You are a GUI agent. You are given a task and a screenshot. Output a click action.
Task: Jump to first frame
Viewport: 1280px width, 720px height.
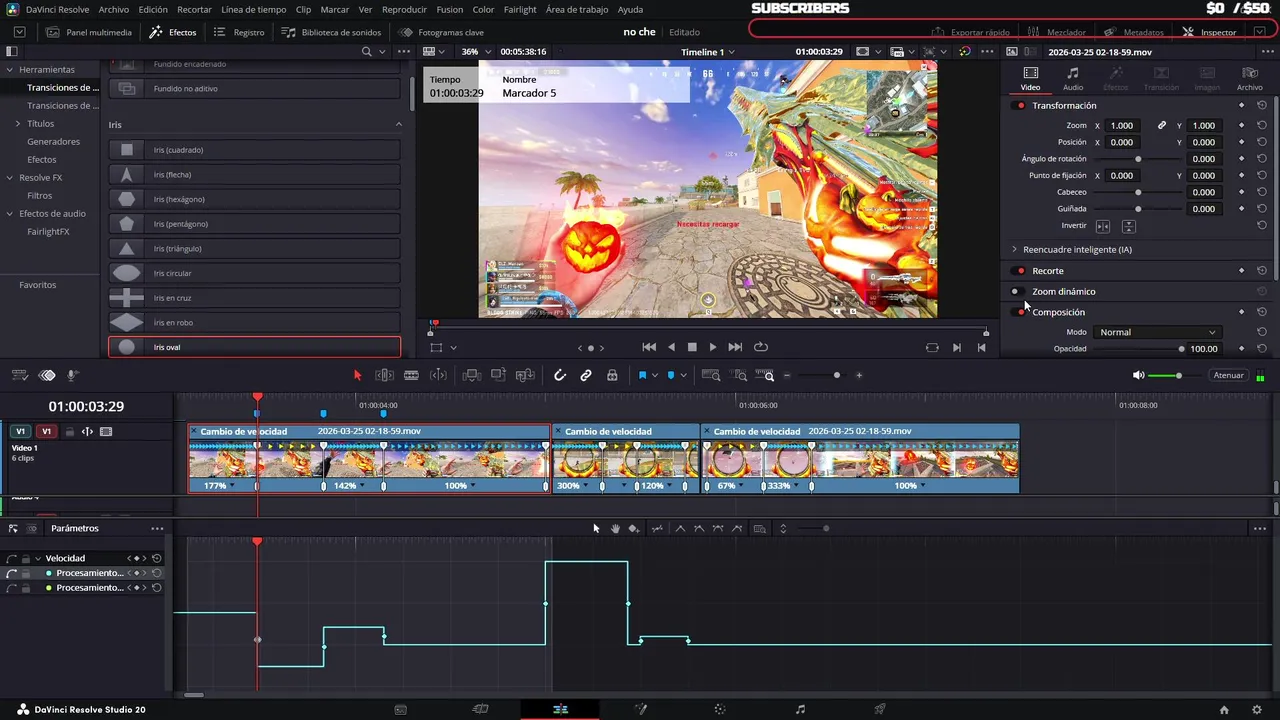pyautogui.click(x=649, y=347)
